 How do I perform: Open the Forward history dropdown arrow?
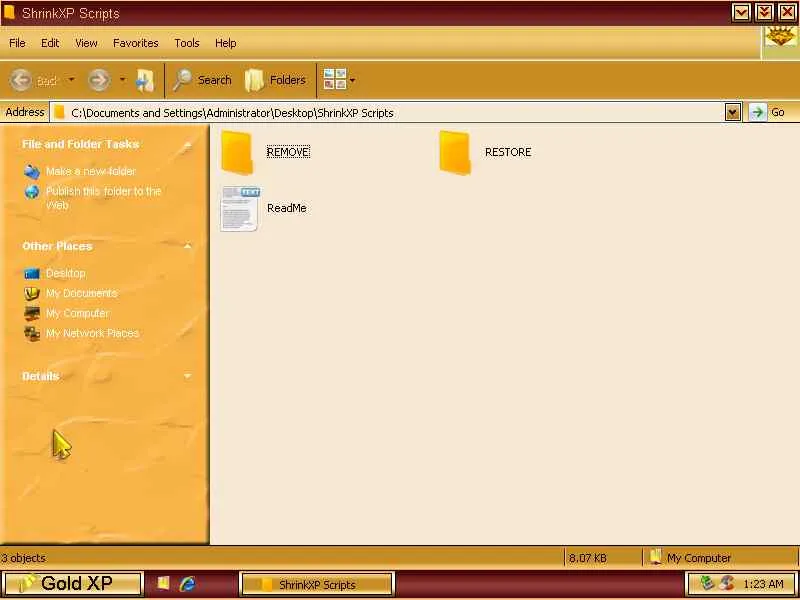[x=122, y=80]
